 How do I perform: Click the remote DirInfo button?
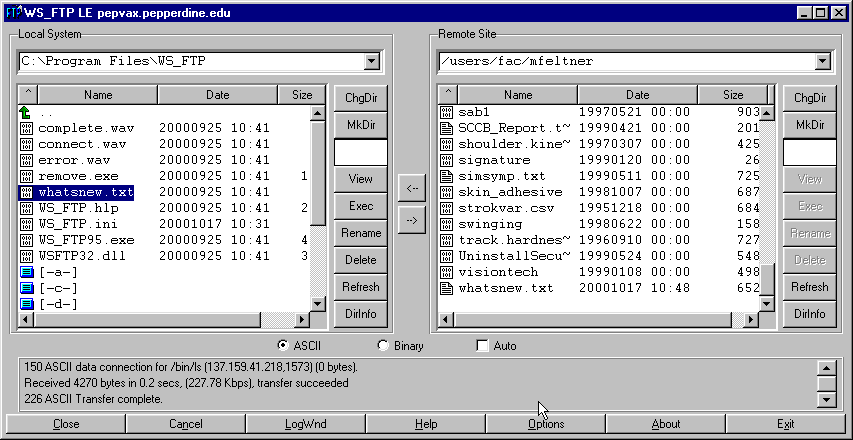pyautogui.click(x=809, y=314)
